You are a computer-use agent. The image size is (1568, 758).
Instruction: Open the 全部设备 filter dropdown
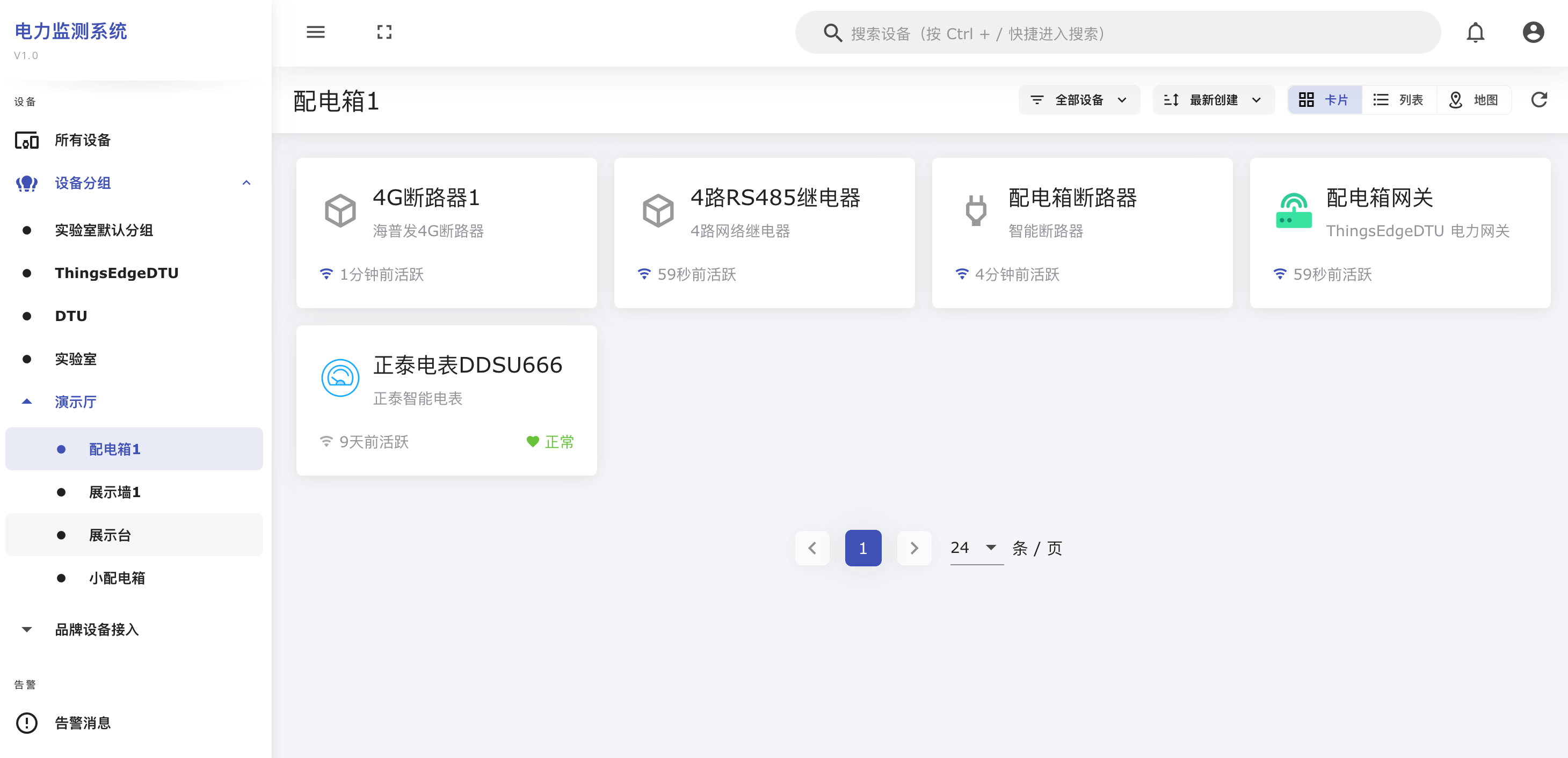click(1079, 100)
